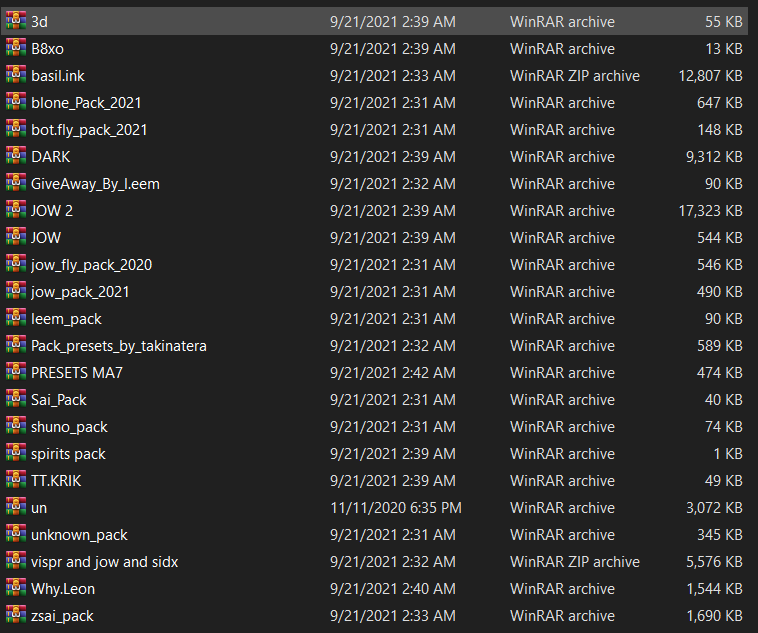
Task: Select the TT.KRIK archive icon
Action: click(16, 480)
